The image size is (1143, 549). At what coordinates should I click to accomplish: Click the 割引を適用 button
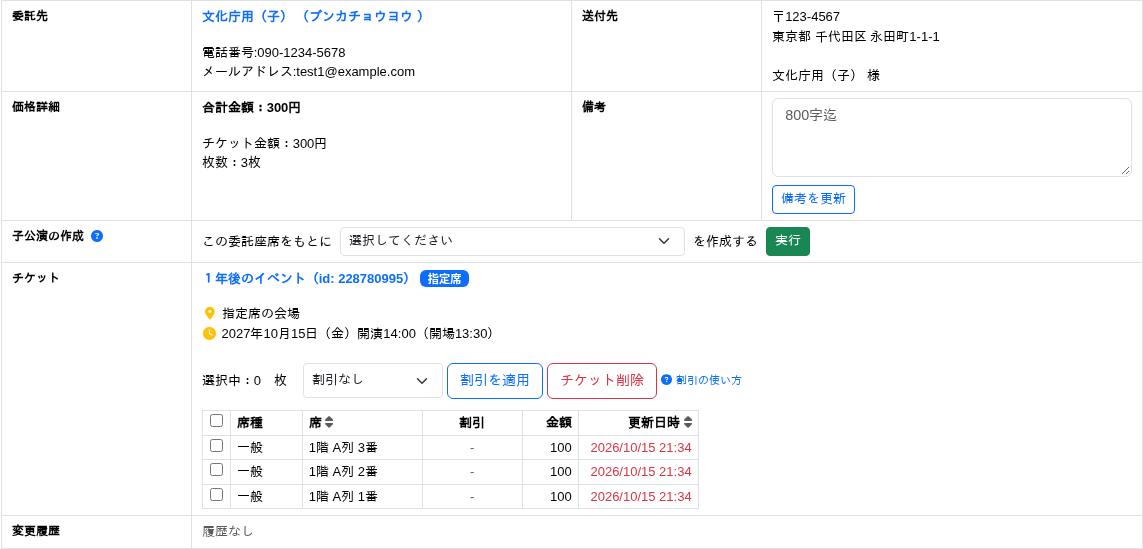[495, 381]
